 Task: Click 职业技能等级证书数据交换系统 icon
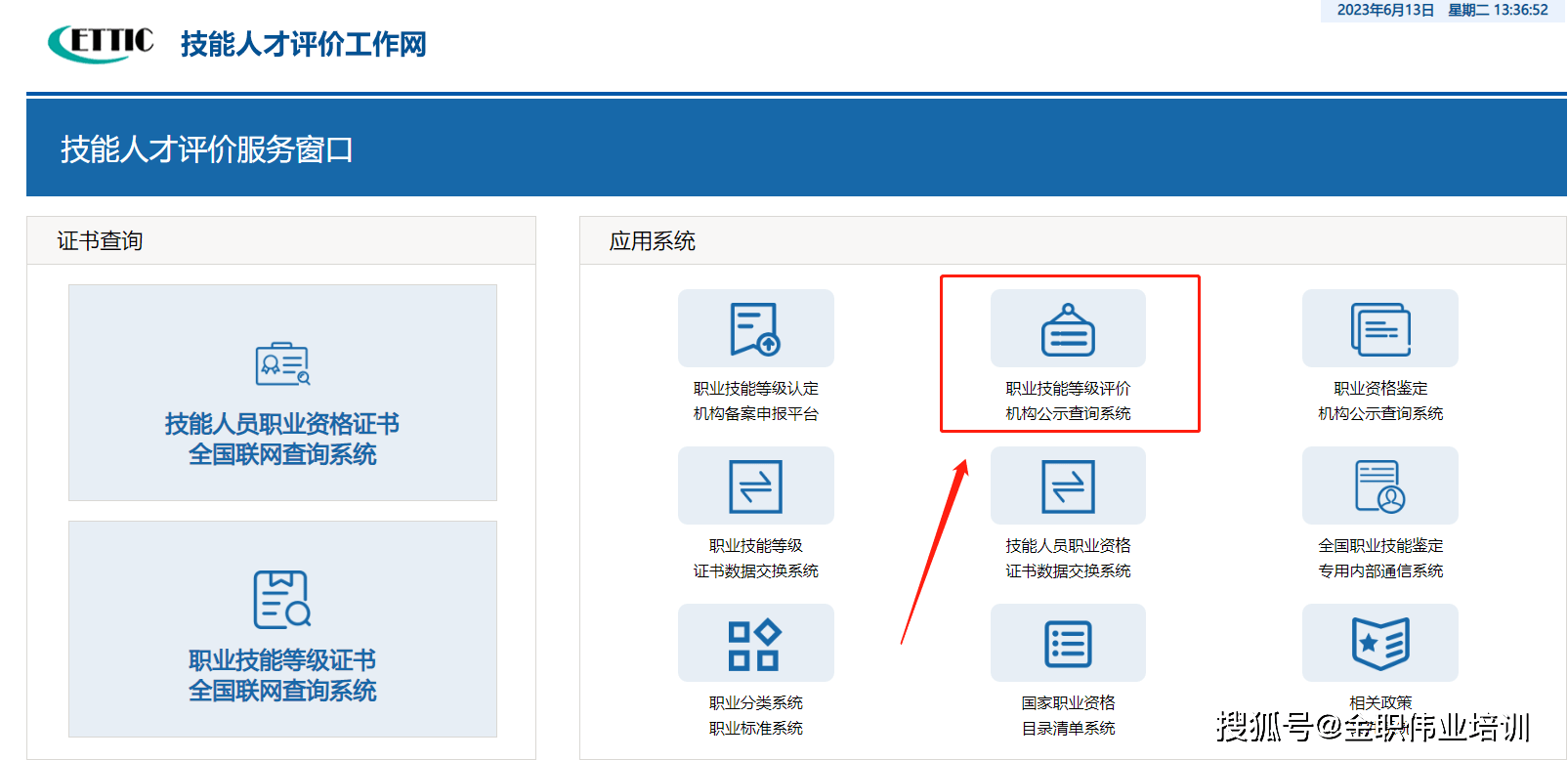tap(755, 486)
